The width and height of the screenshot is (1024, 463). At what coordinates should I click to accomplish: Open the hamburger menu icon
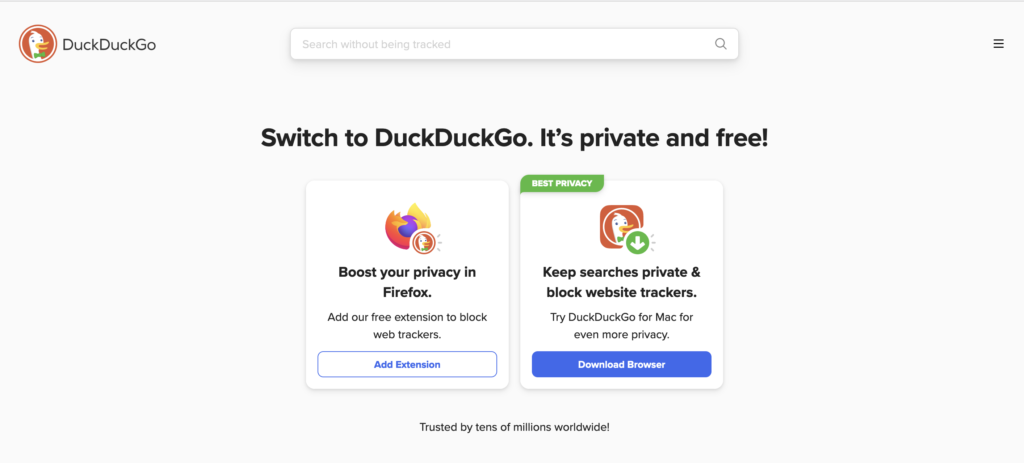999,44
